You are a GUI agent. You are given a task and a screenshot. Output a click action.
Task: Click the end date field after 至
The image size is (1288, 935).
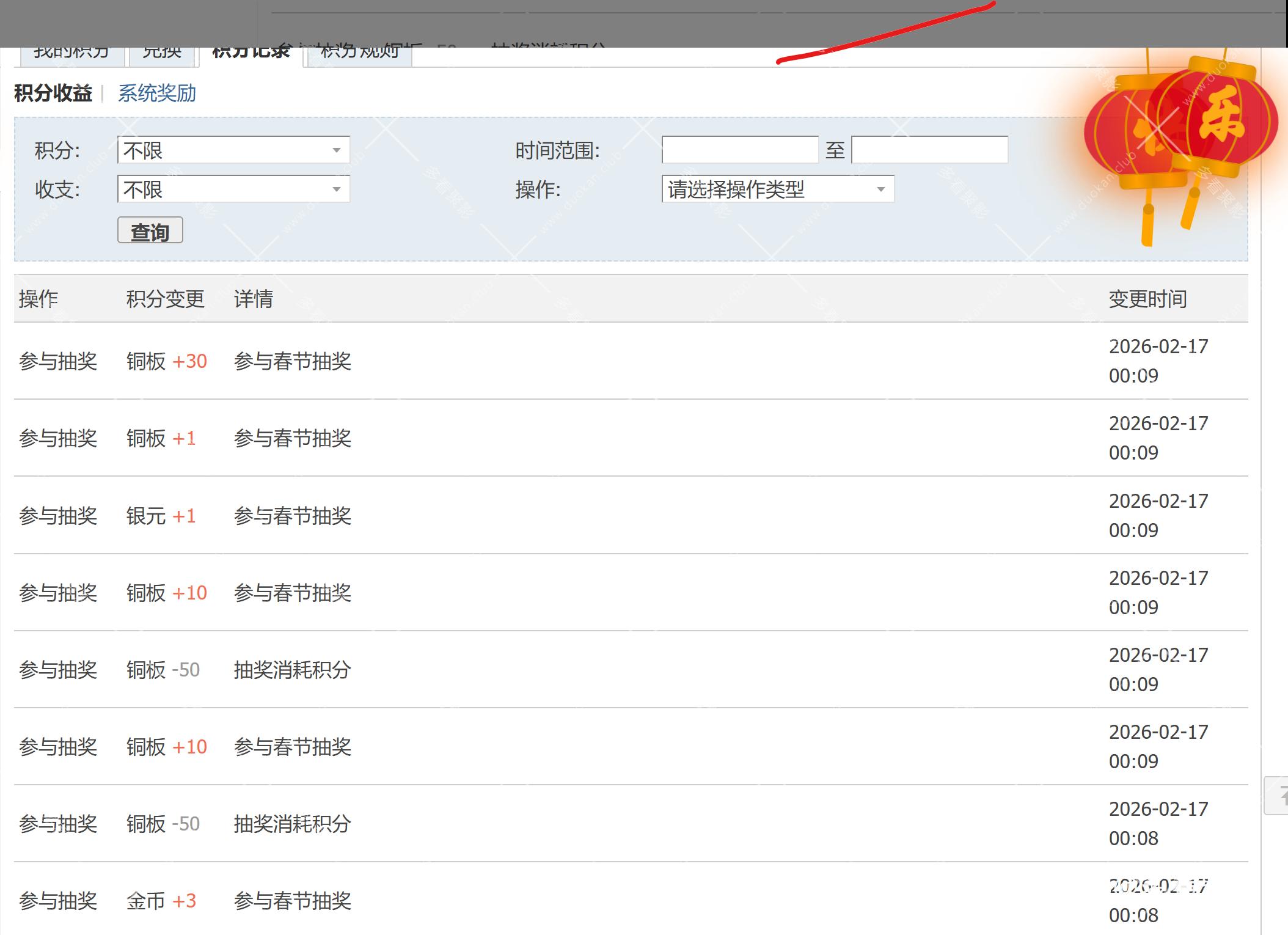point(929,150)
